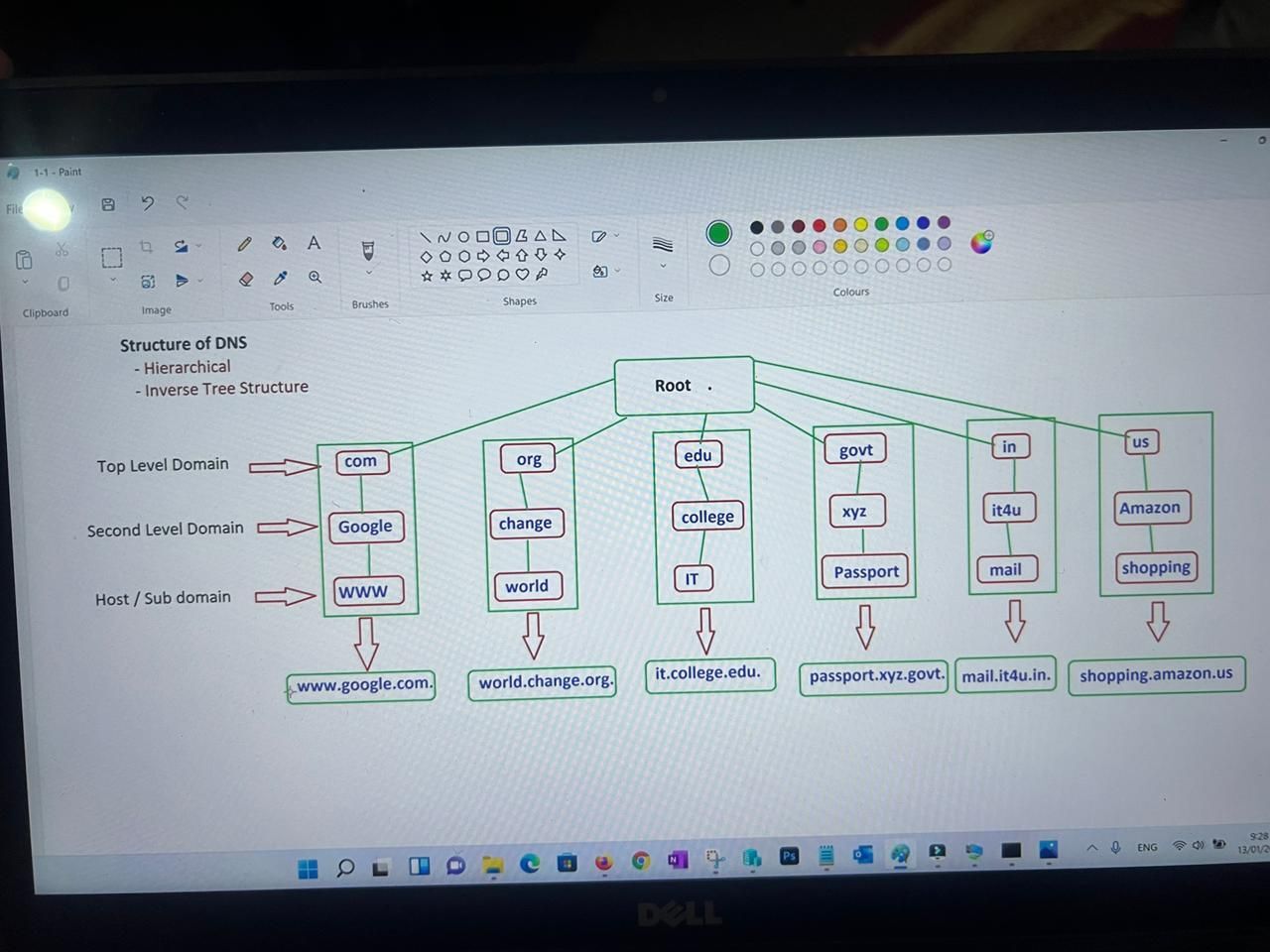
Task: Click the Cut scissors icon
Action: (63, 249)
